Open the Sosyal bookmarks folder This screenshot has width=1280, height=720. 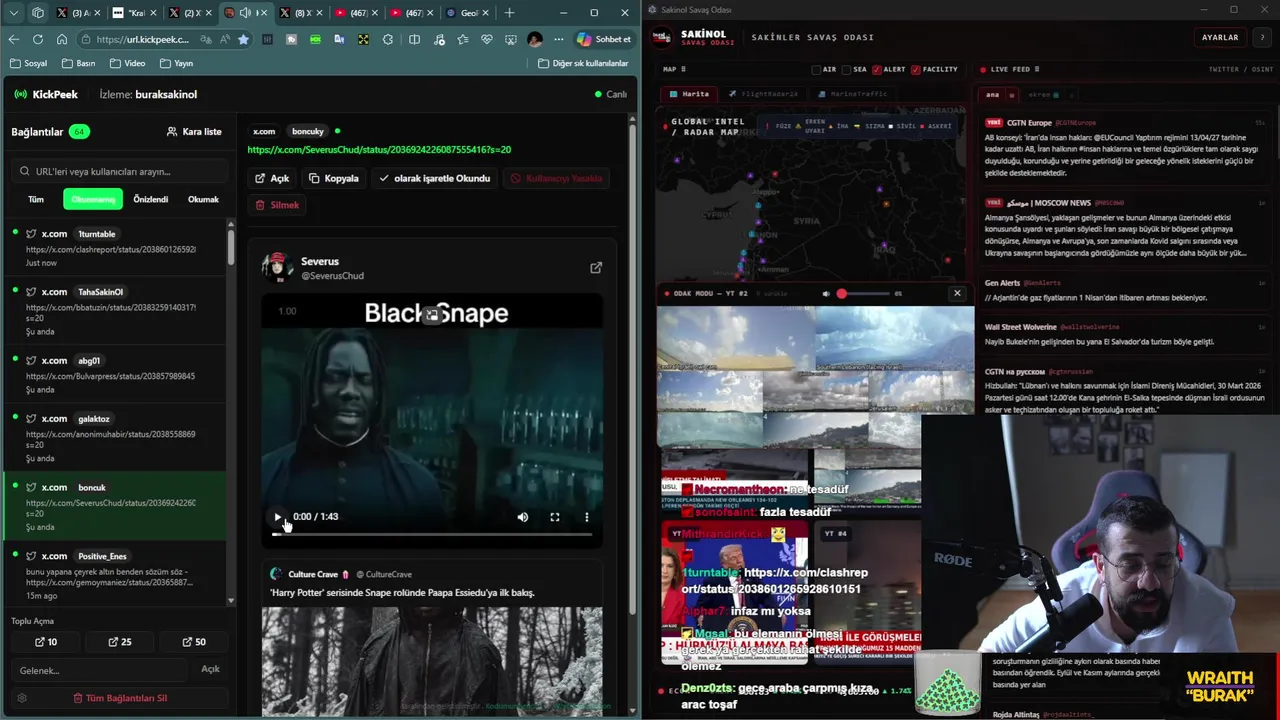[28, 63]
